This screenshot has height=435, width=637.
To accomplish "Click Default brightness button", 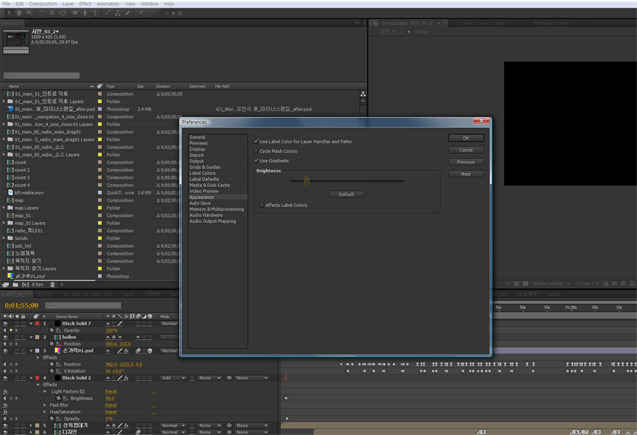I will [x=347, y=194].
